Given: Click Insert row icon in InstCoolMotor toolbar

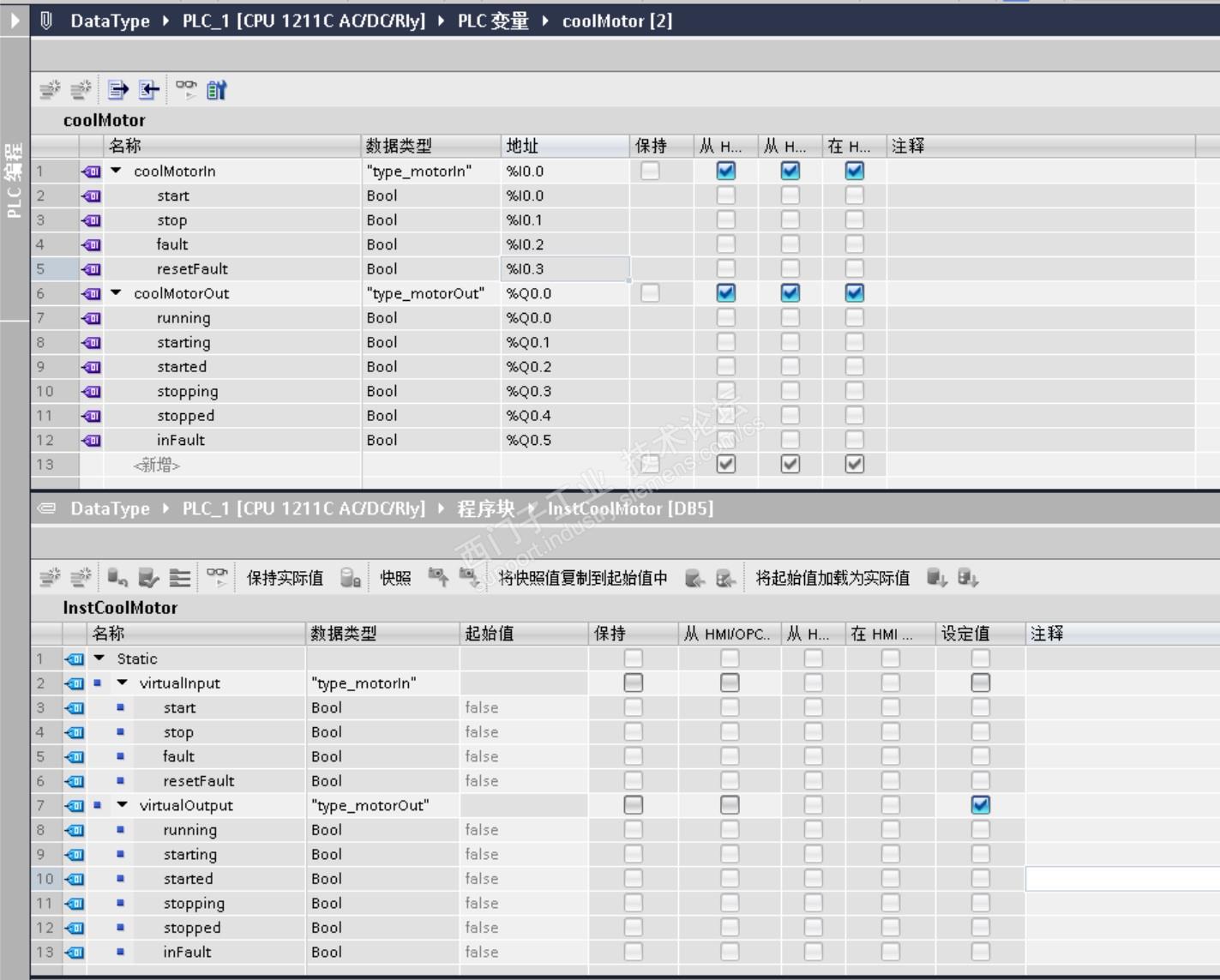Looking at the screenshot, I should [x=50, y=577].
